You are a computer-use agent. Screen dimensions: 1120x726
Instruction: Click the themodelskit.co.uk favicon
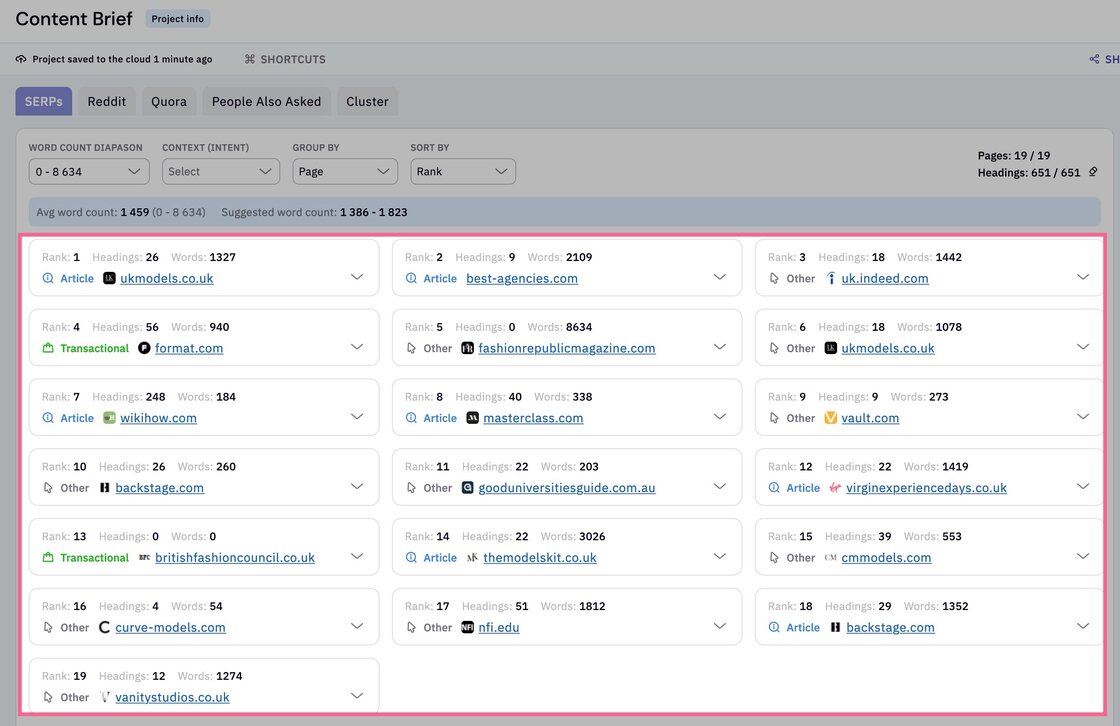click(x=473, y=557)
